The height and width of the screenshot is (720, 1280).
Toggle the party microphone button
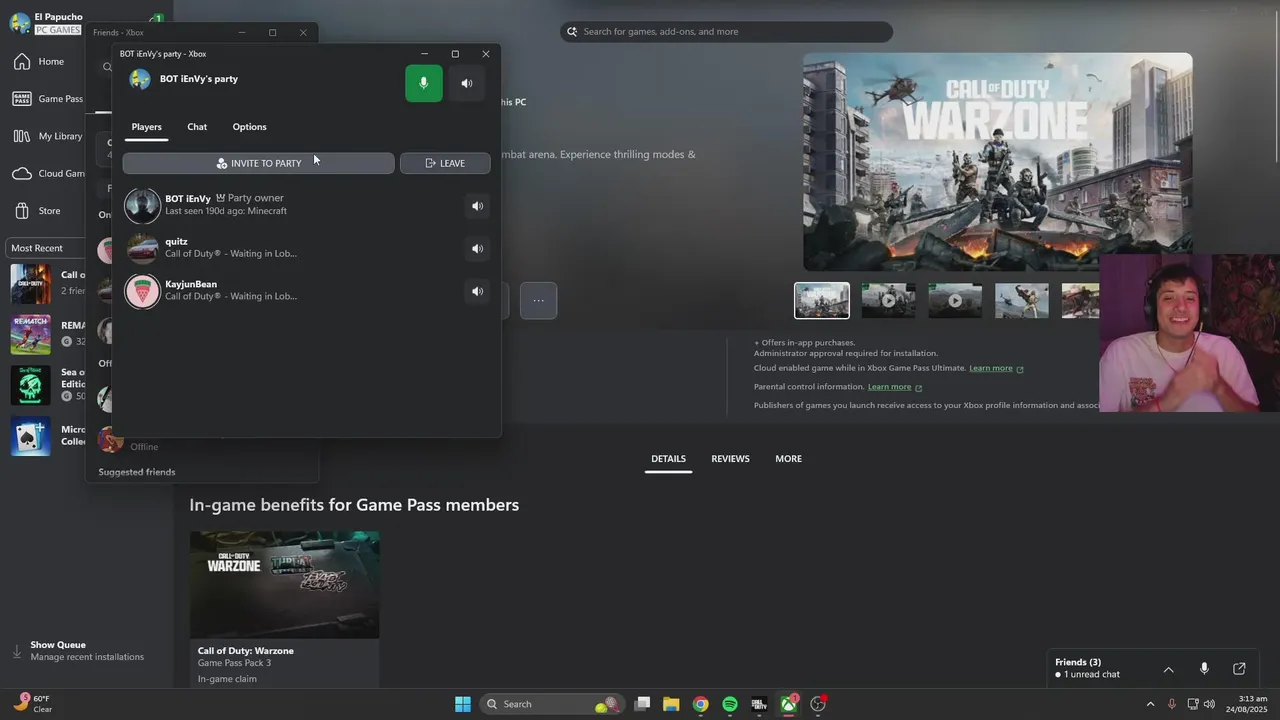[x=423, y=83]
